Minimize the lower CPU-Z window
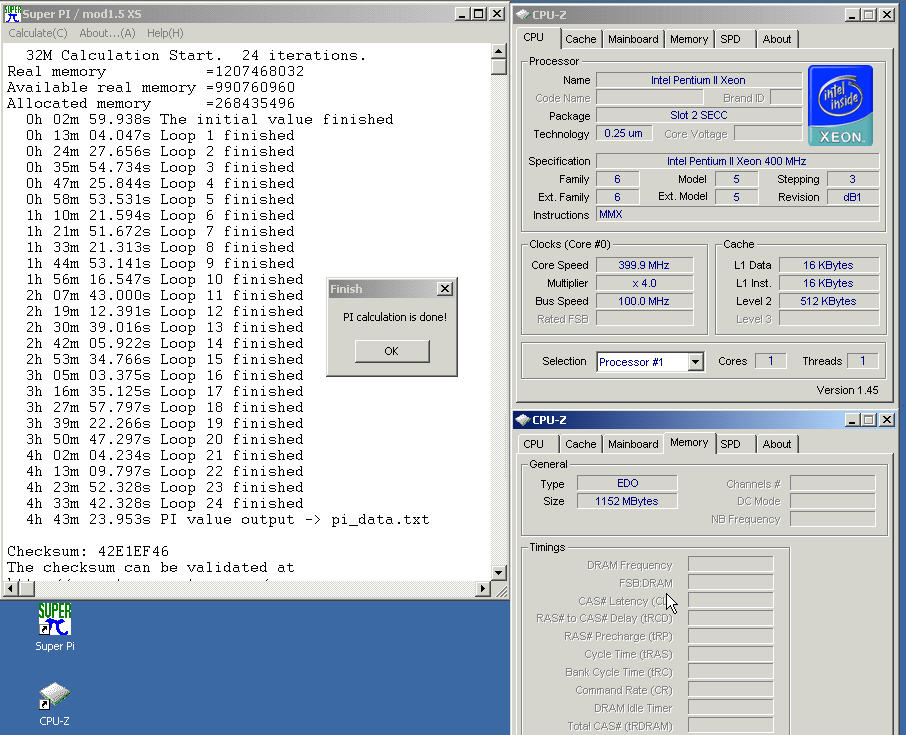Screen dimensions: 906x735 tap(851, 420)
